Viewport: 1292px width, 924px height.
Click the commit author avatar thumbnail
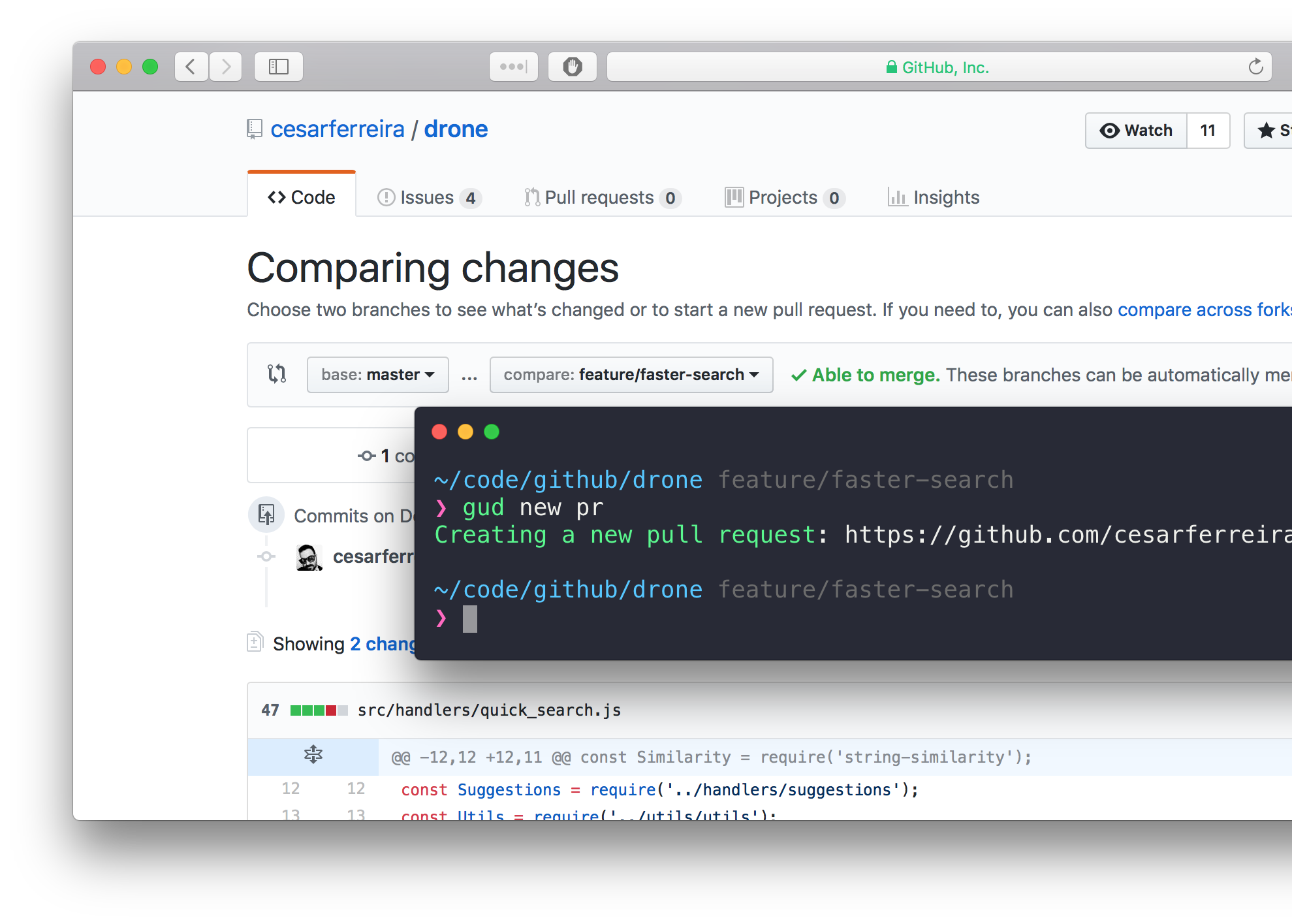coord(309,557)
